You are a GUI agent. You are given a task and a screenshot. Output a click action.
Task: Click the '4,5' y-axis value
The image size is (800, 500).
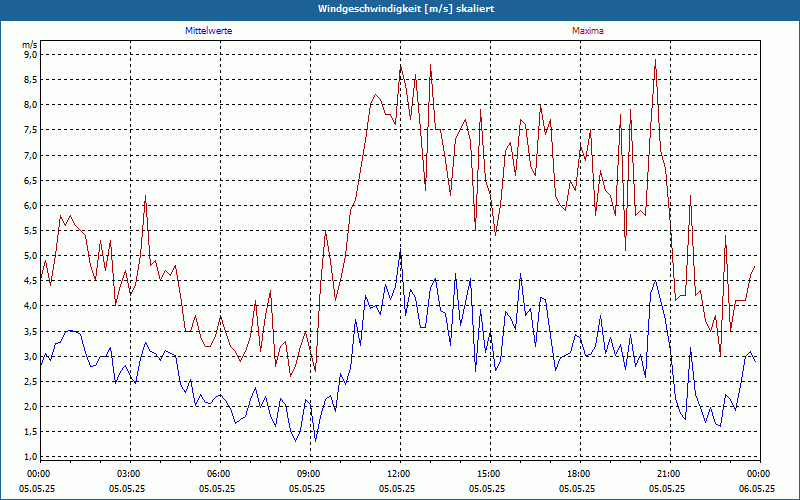(x=30, y=281)
